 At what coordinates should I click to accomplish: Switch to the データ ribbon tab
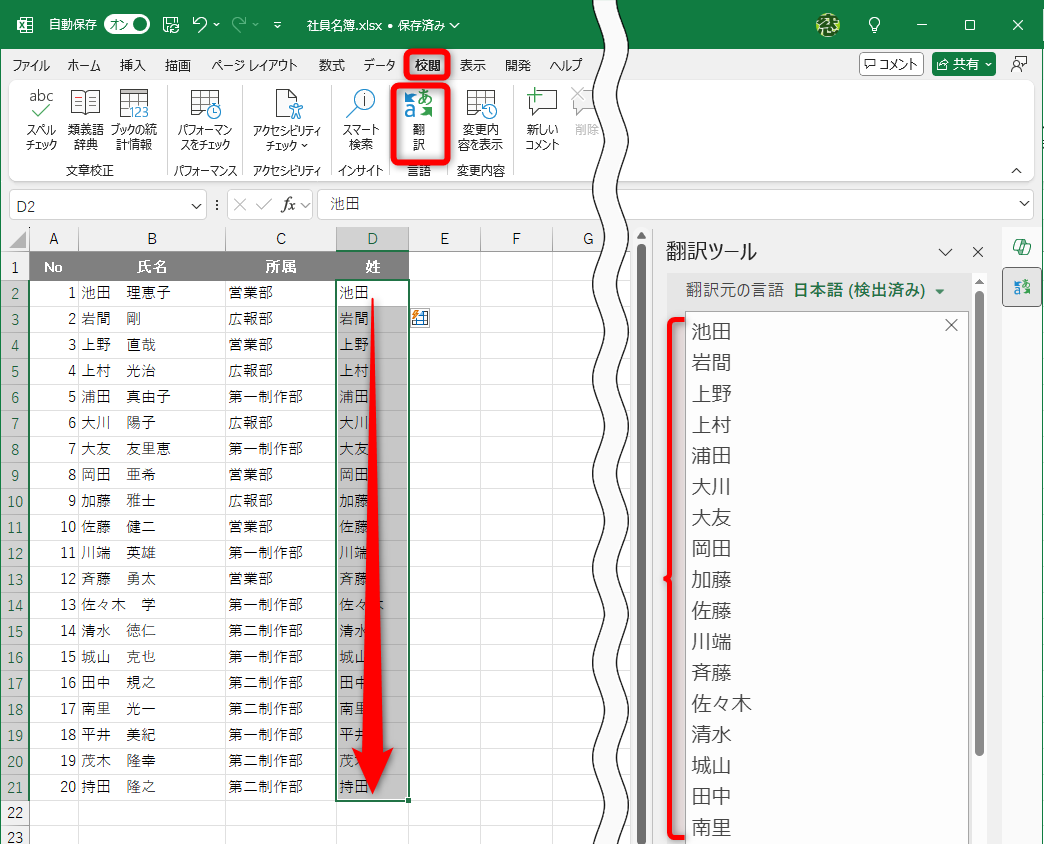(380, 65)
